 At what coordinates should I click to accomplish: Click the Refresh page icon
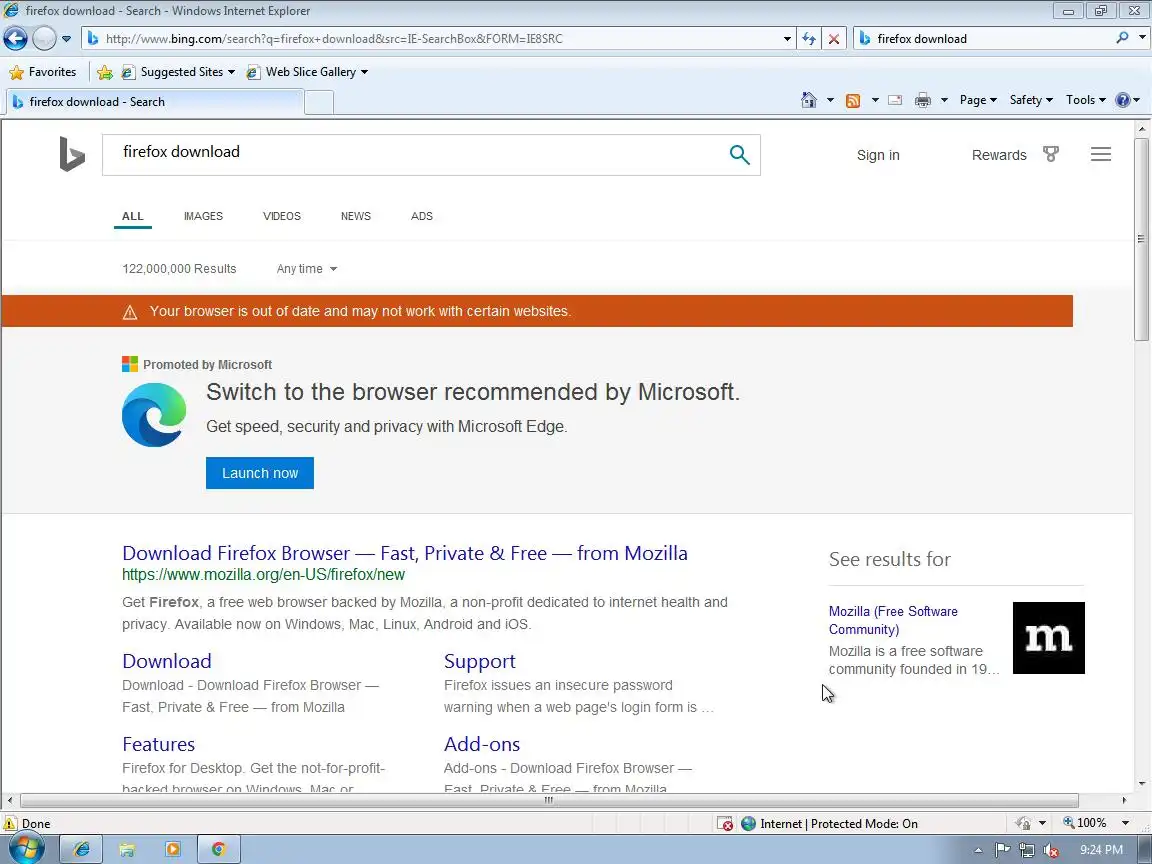tap(809, 39)
